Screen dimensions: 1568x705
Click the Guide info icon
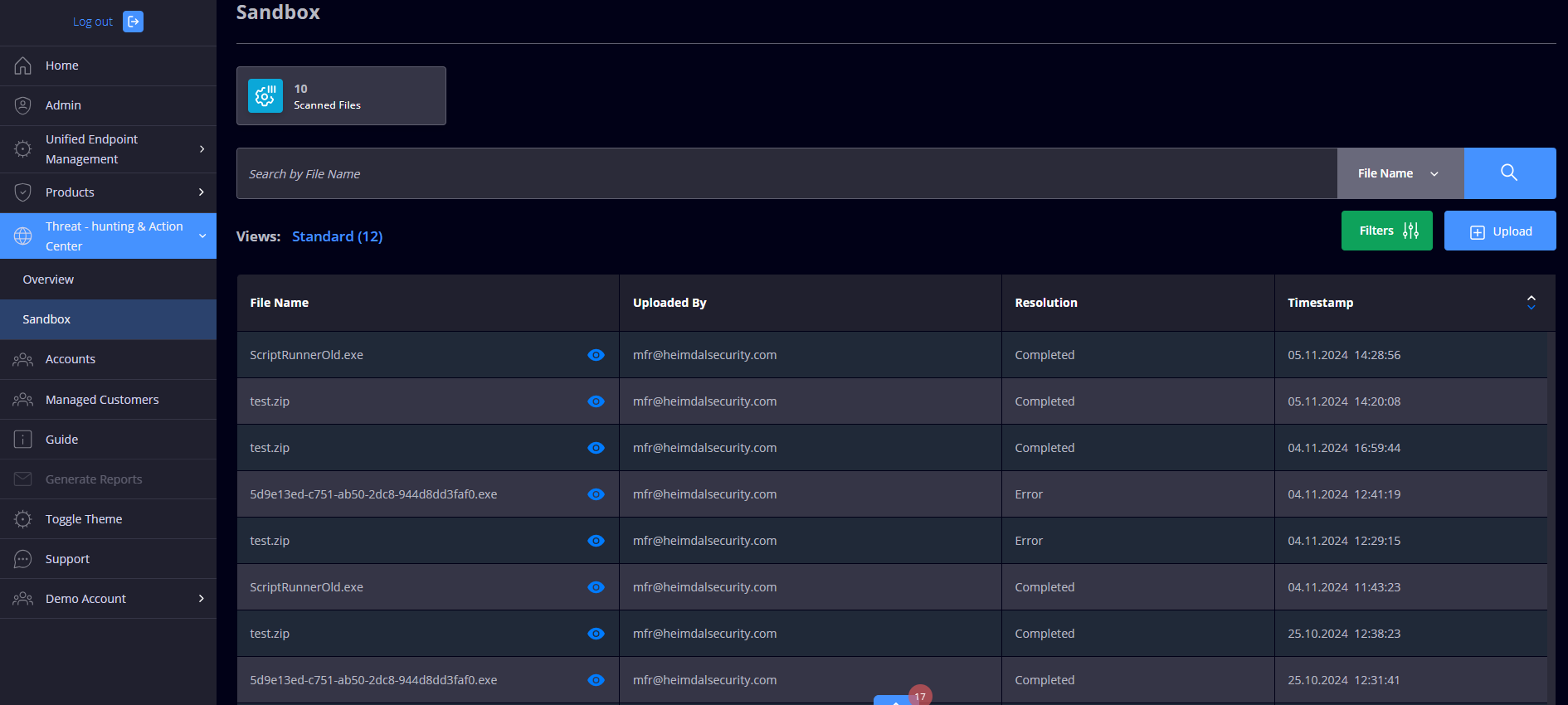23,440
